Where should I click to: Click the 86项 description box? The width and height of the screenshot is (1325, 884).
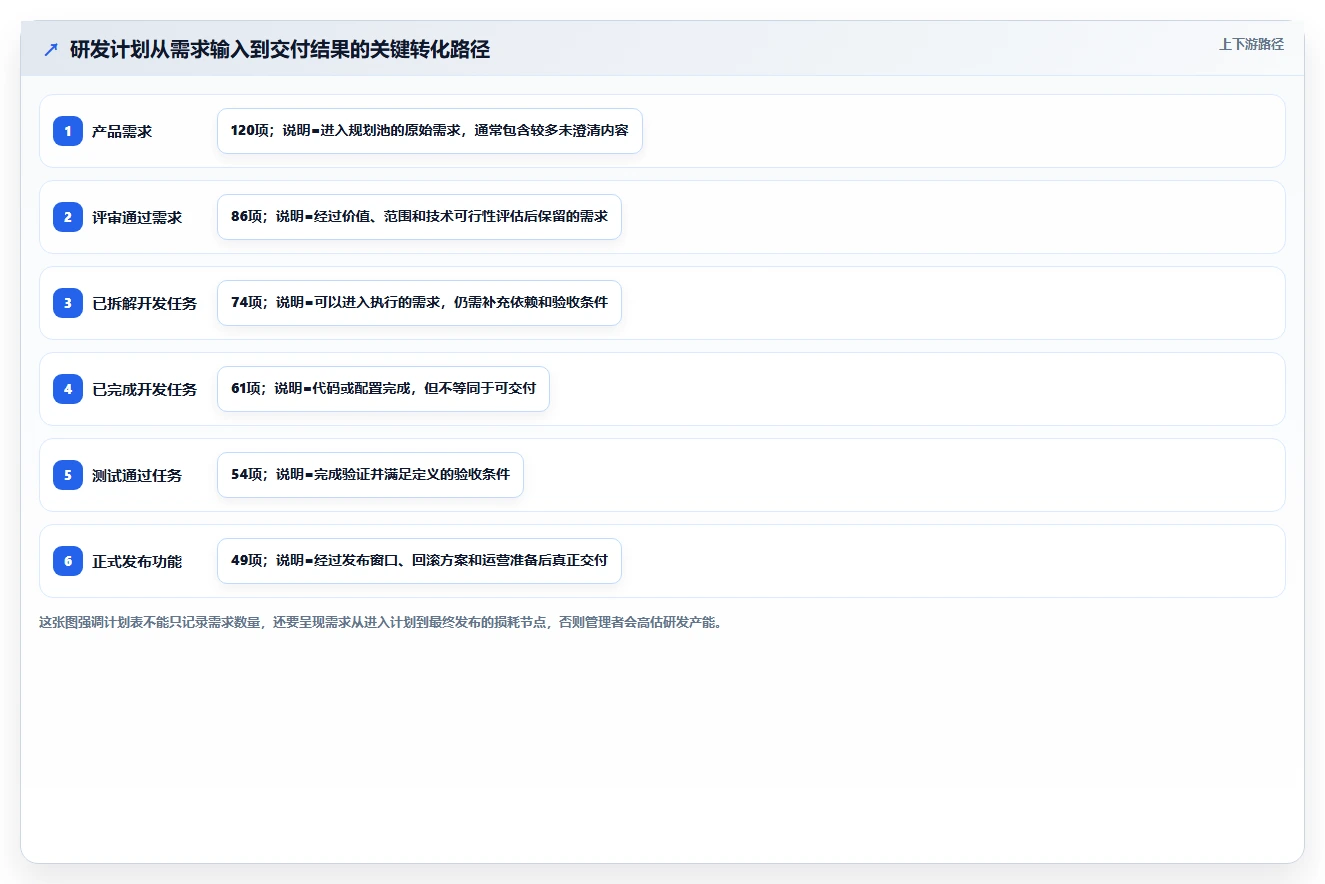[x=419, y=217]
